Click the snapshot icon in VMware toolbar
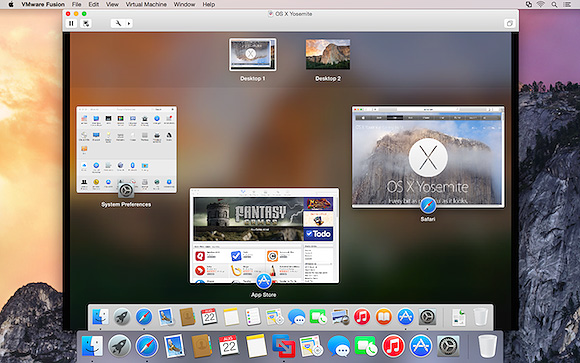 tap(86, 23)
